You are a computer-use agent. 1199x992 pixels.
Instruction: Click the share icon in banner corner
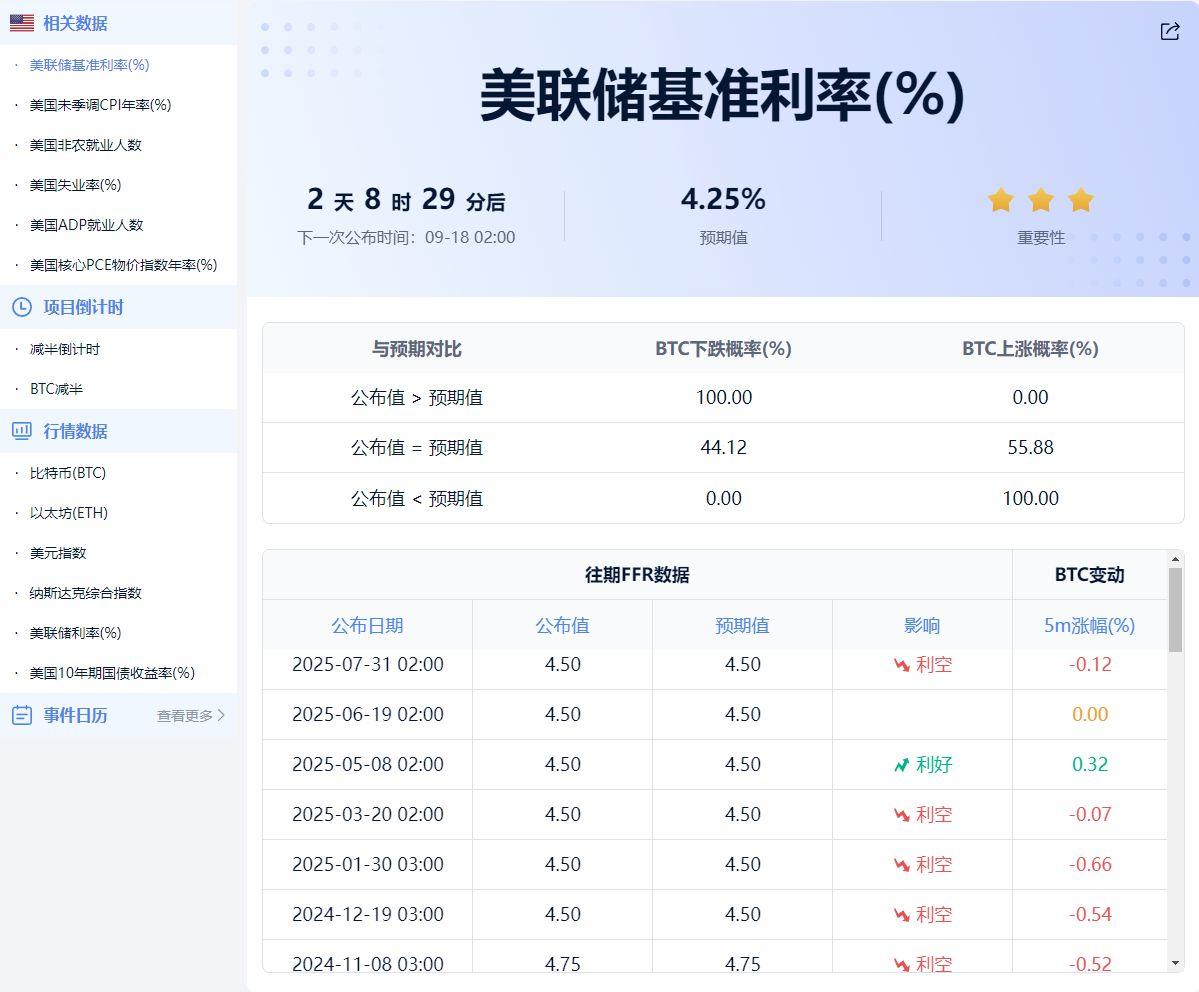tap(1169, 32)
